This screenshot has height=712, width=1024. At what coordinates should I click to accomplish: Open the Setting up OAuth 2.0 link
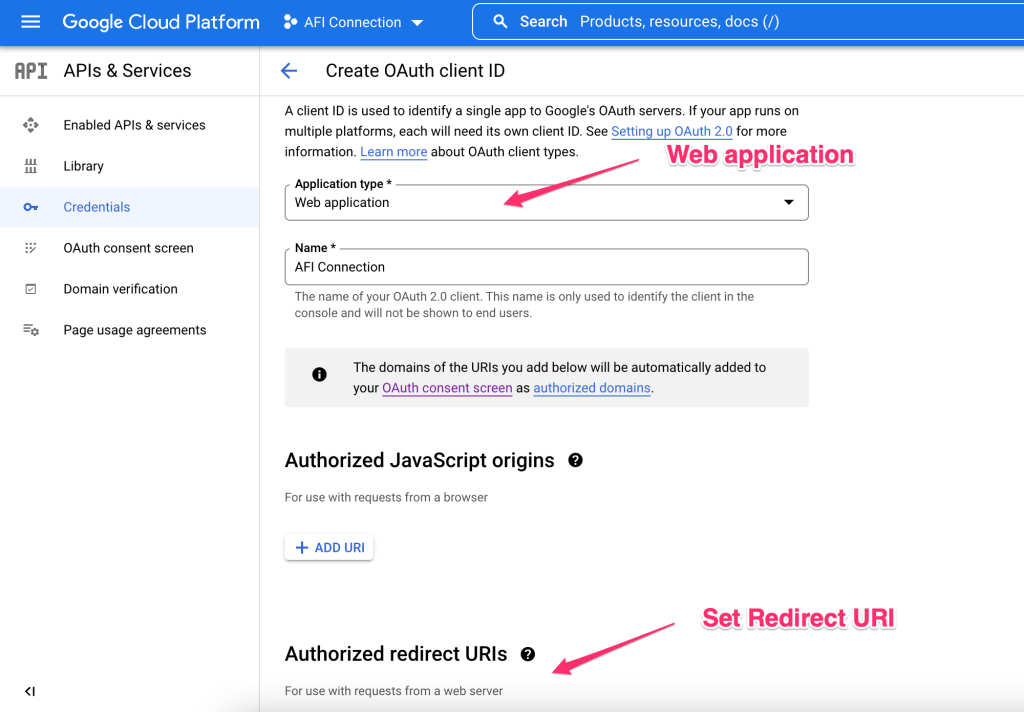click(x=671, y=131)
